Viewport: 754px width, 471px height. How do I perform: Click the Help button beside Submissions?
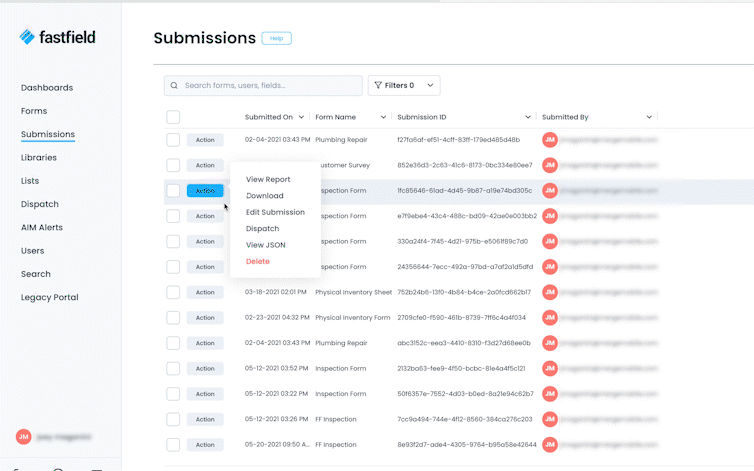[276, 38]
